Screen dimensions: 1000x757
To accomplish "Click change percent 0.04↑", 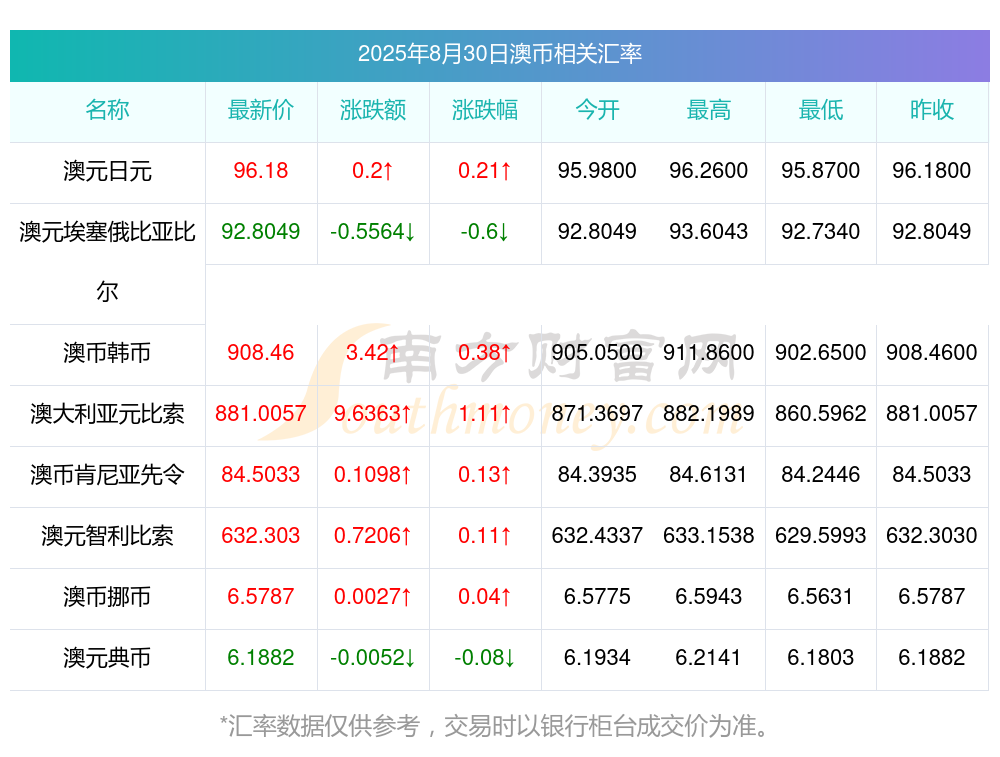I will click(x=485, y=596).
